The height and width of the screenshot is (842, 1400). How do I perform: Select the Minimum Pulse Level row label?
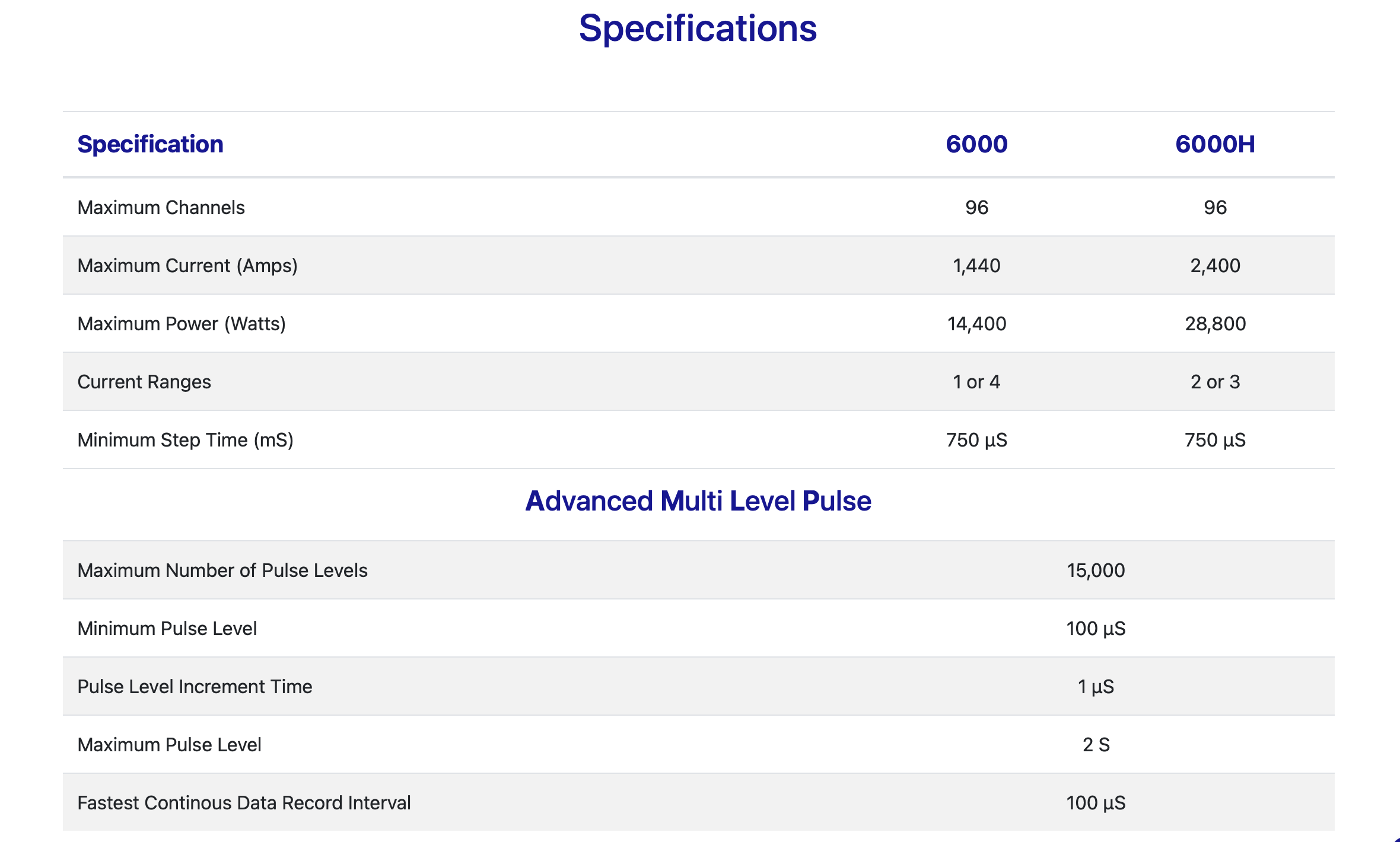click(167, 629)
